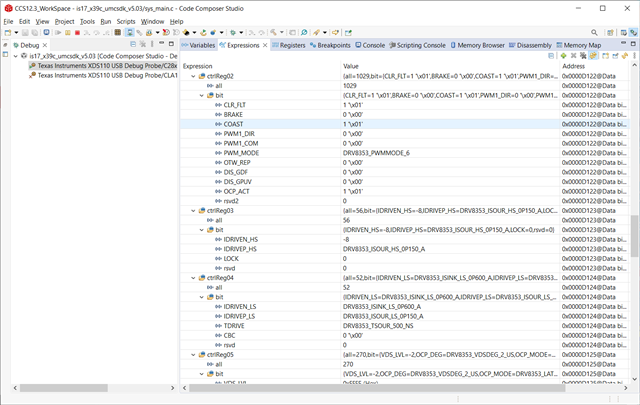The width and height of the screenshot is (640, 405).
Task: Switch to the Registers tab
Action: (x=289, y=45)
